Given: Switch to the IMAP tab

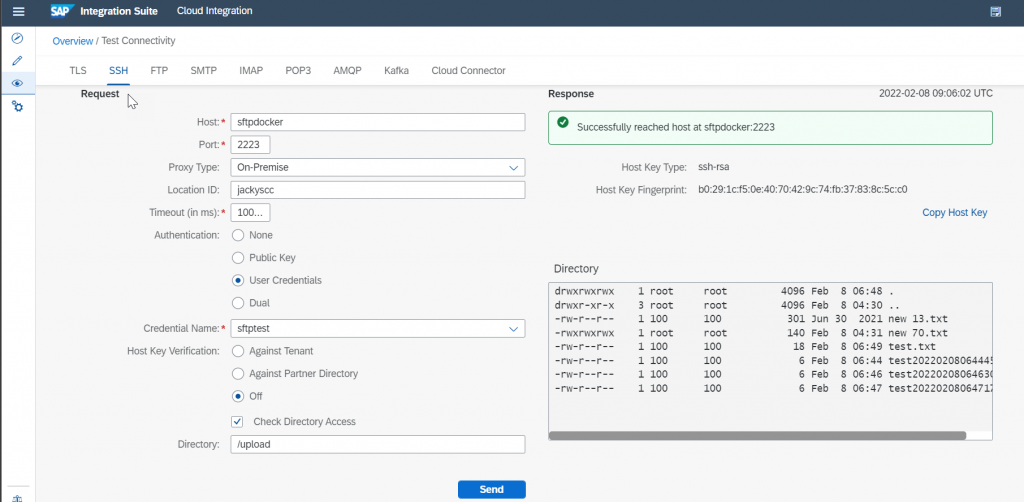Looking at the screenshot, I should tap(251, 71).
